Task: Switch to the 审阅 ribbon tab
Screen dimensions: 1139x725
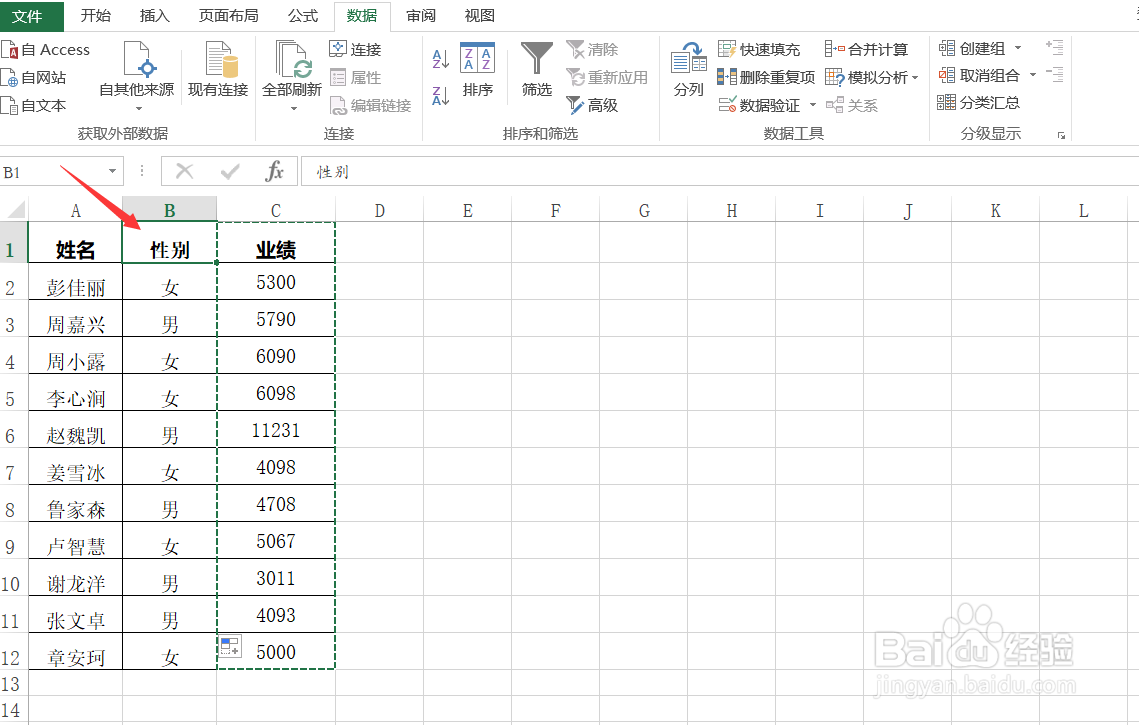Action: (420, 15)
